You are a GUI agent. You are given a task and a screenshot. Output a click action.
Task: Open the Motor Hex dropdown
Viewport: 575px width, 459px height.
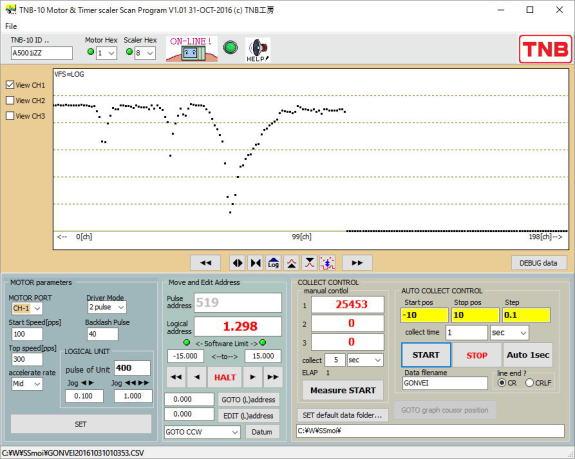point(107,53)
